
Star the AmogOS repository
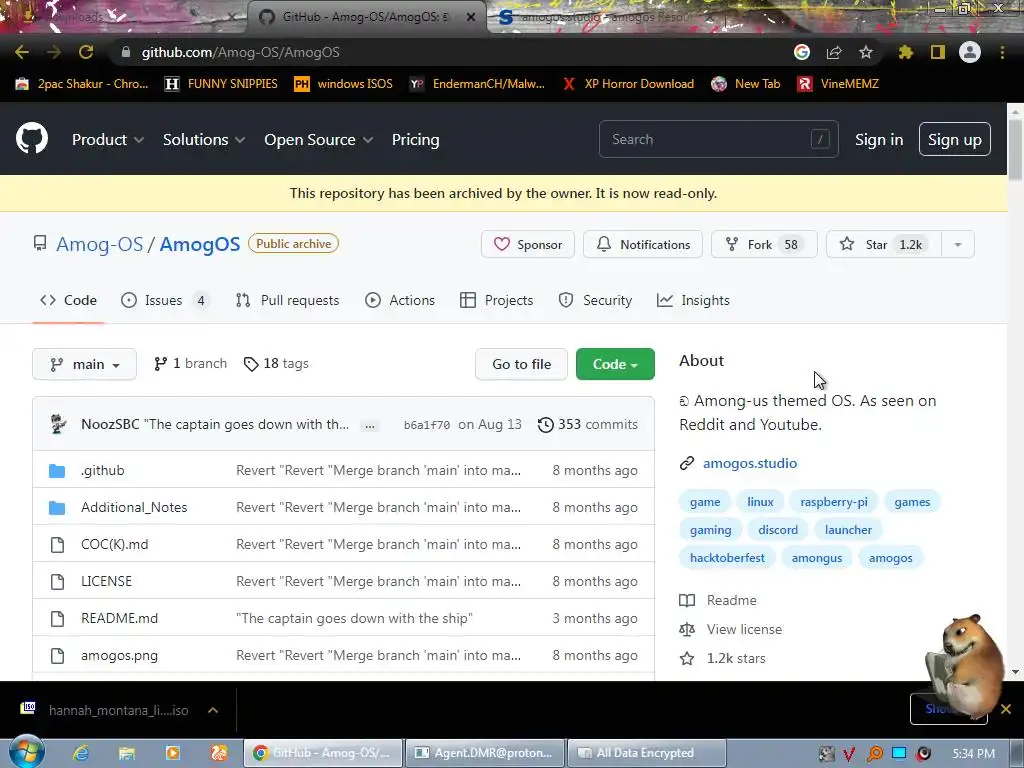tap(884, 244)
